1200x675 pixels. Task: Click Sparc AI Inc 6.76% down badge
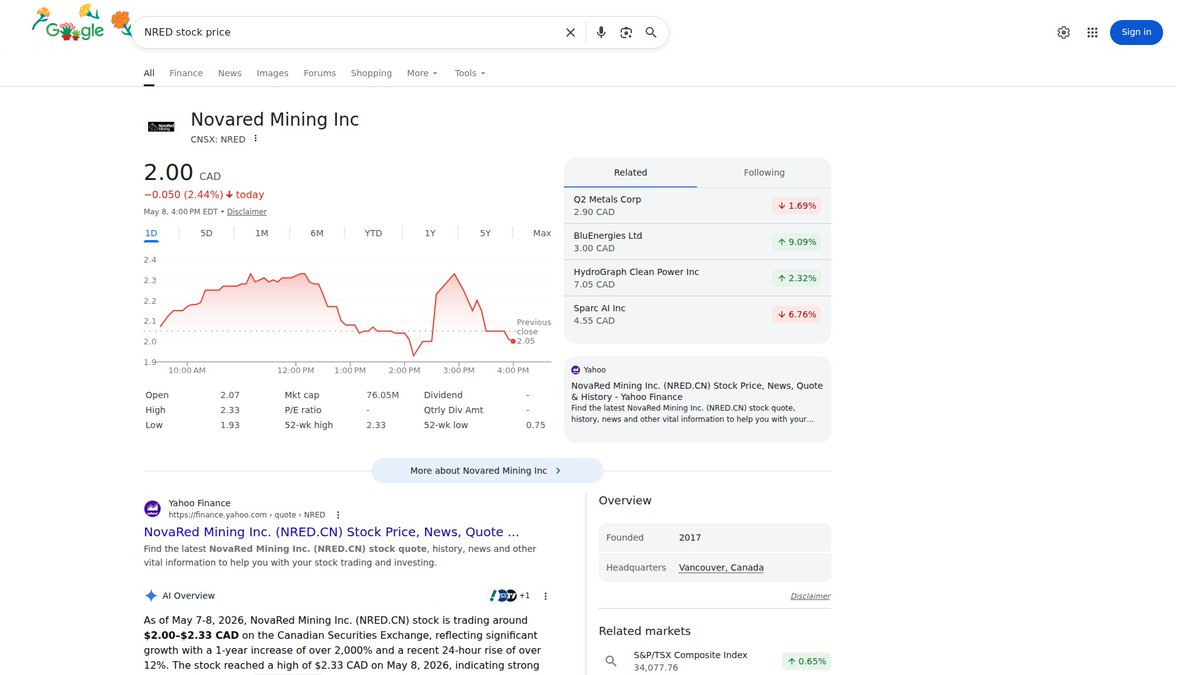coord(796,314)
